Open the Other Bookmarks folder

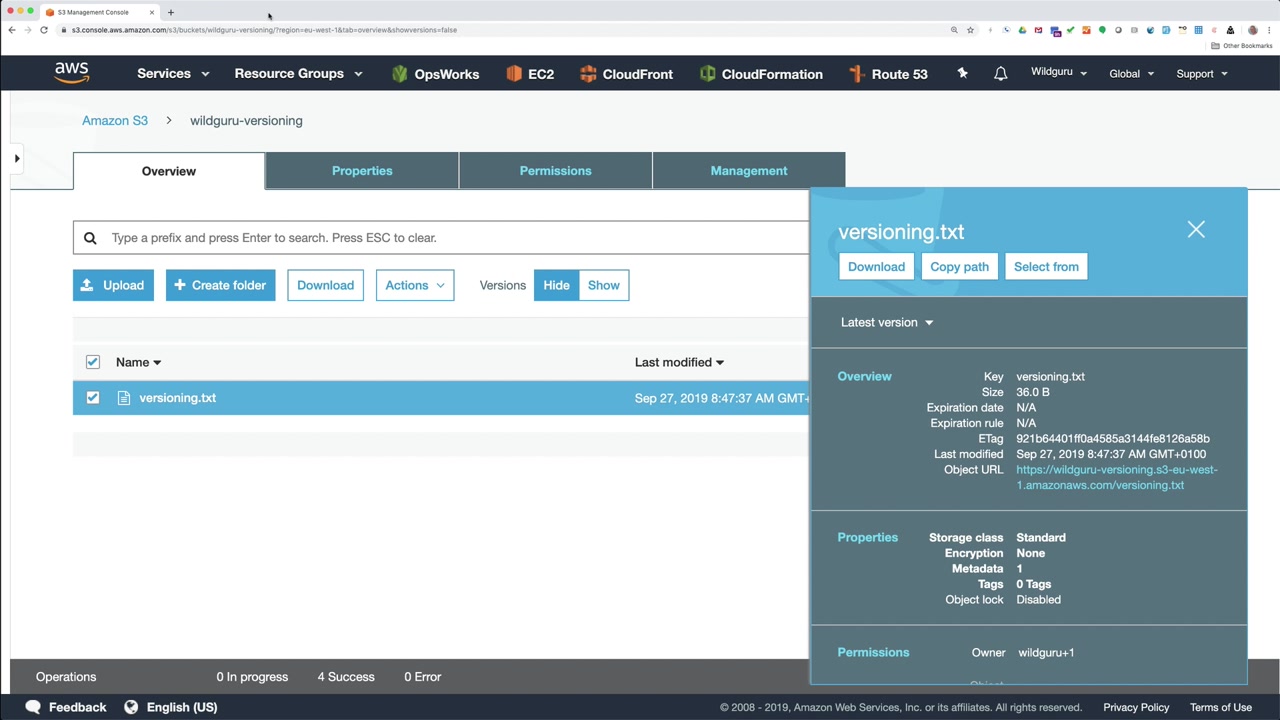click(x=1242, y=46)
